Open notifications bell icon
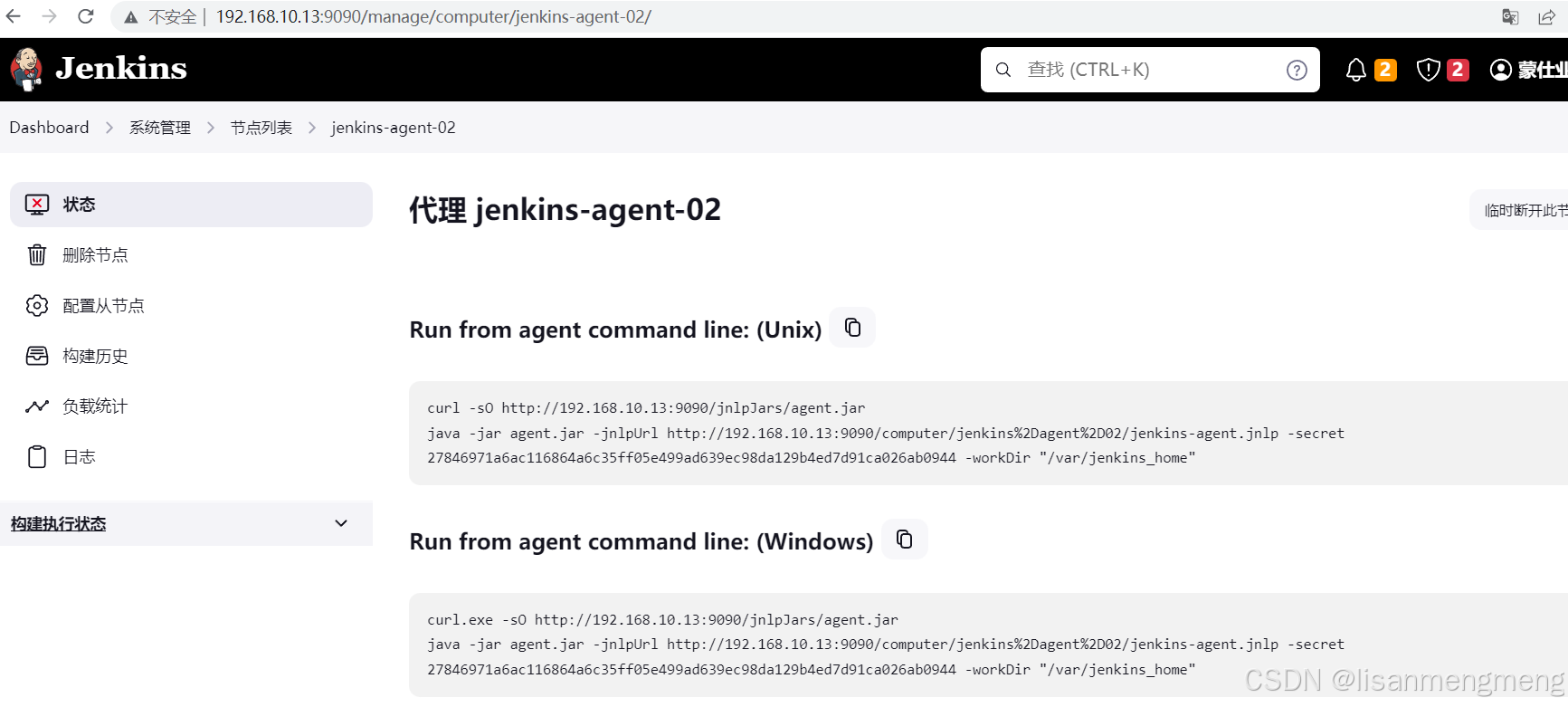 click(x=1355, y=70)
